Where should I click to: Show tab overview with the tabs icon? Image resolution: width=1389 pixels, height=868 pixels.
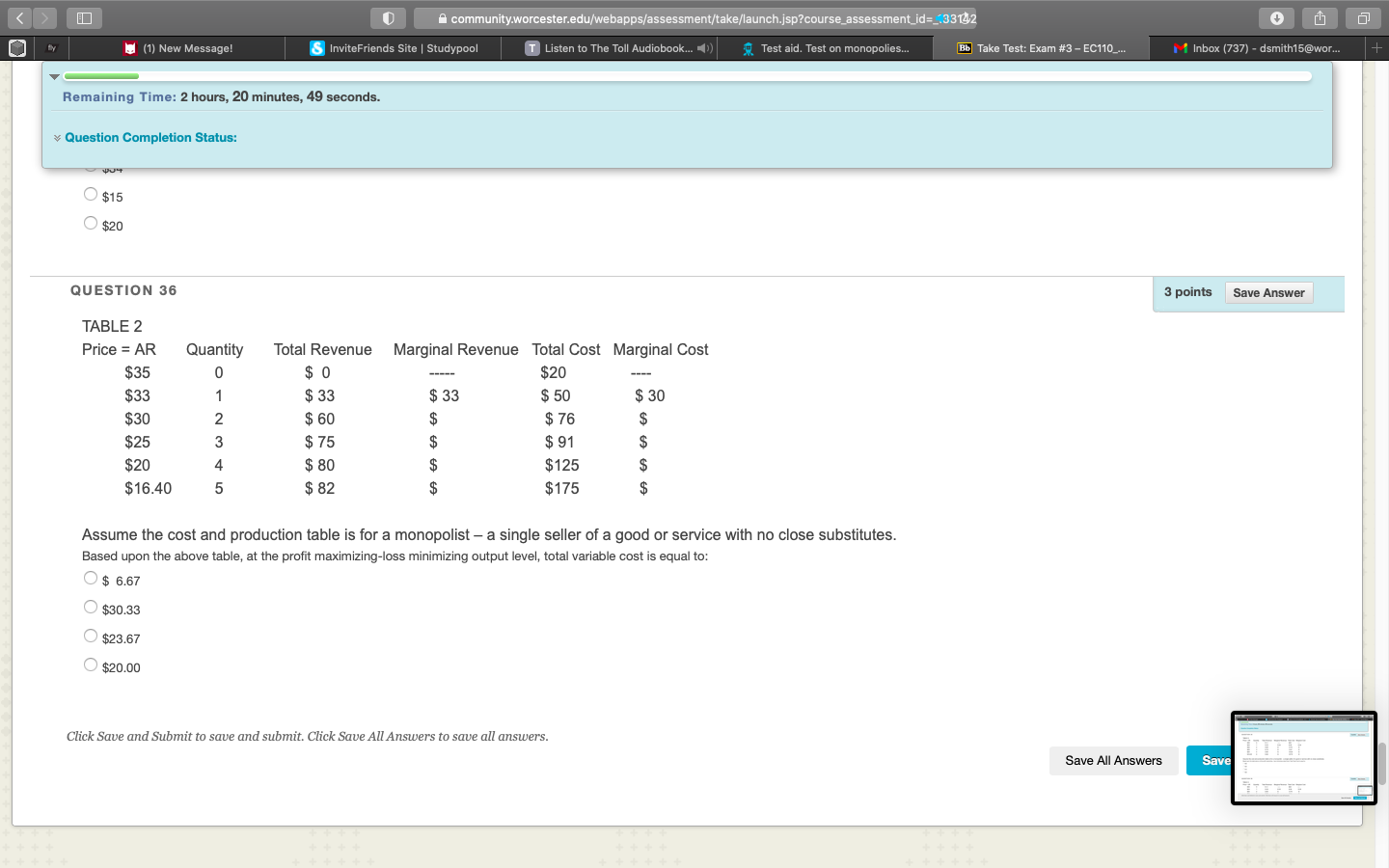pyautogui.click(x=1363, y=18)
